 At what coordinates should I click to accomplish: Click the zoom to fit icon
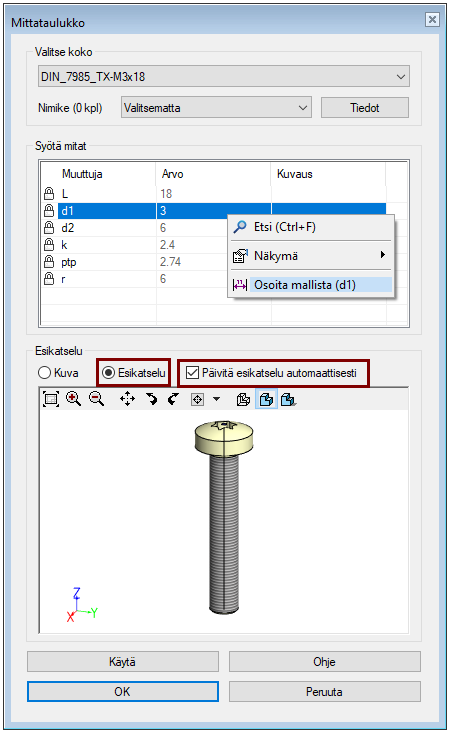[50, 399]
